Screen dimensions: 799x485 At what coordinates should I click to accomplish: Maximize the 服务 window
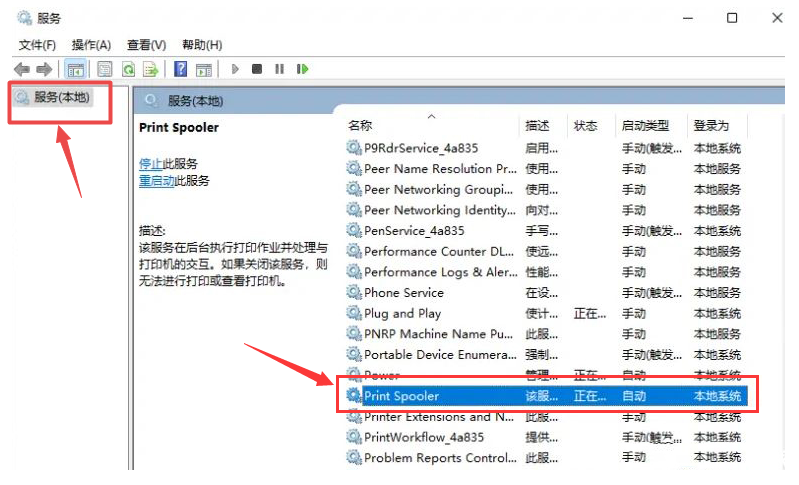click(732, 18)
